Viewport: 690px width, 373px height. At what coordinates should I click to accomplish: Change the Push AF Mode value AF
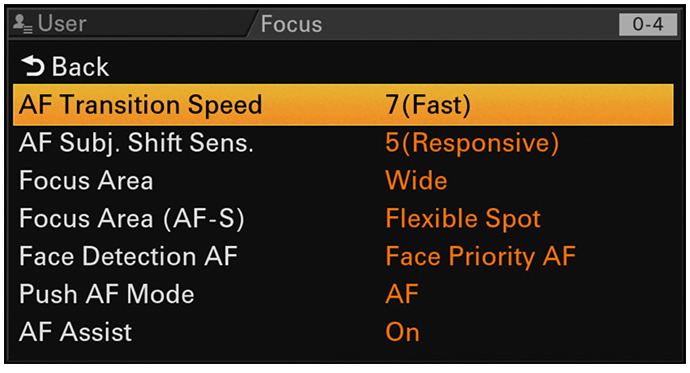coord(402,294)
